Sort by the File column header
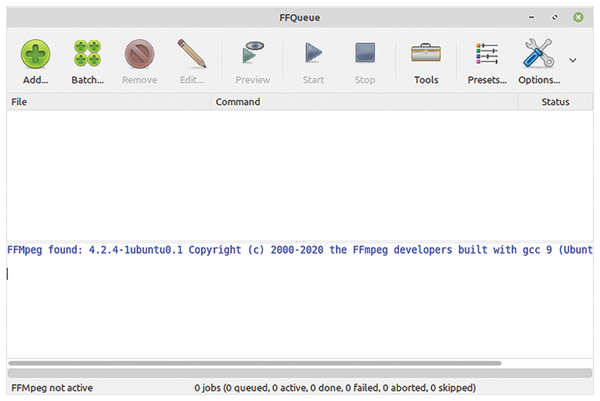 click(x=109, y=102)
